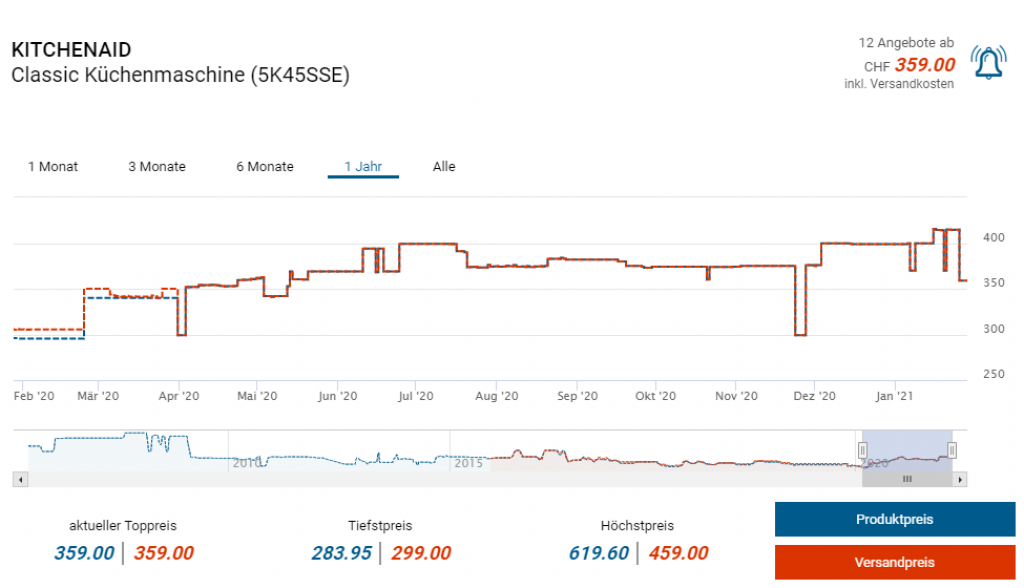Image resolution: width=1024 pixels, height=588 pixels.
Task: Click the aktueller Toppreis label
Action: [x=123, y=525]
